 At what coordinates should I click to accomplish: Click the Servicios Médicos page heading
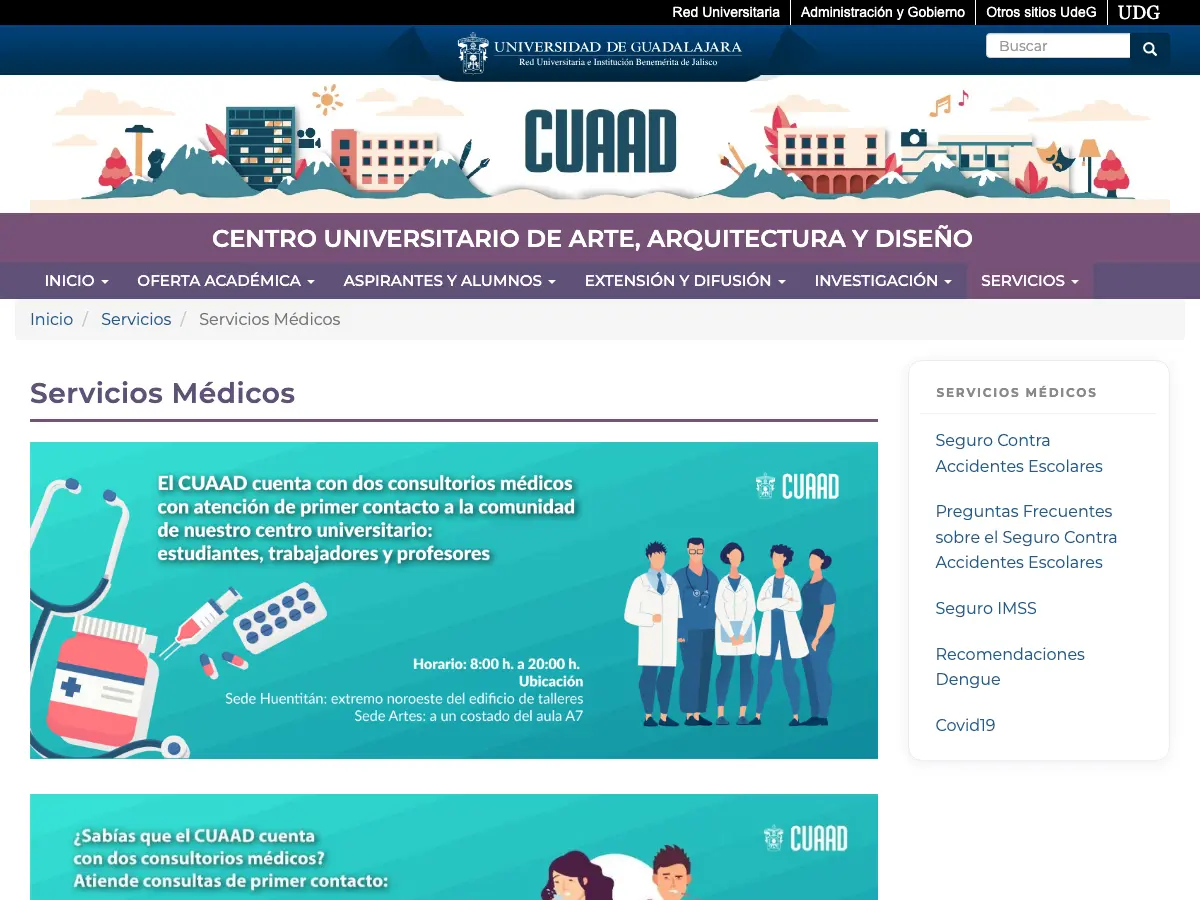click(162, 393)
